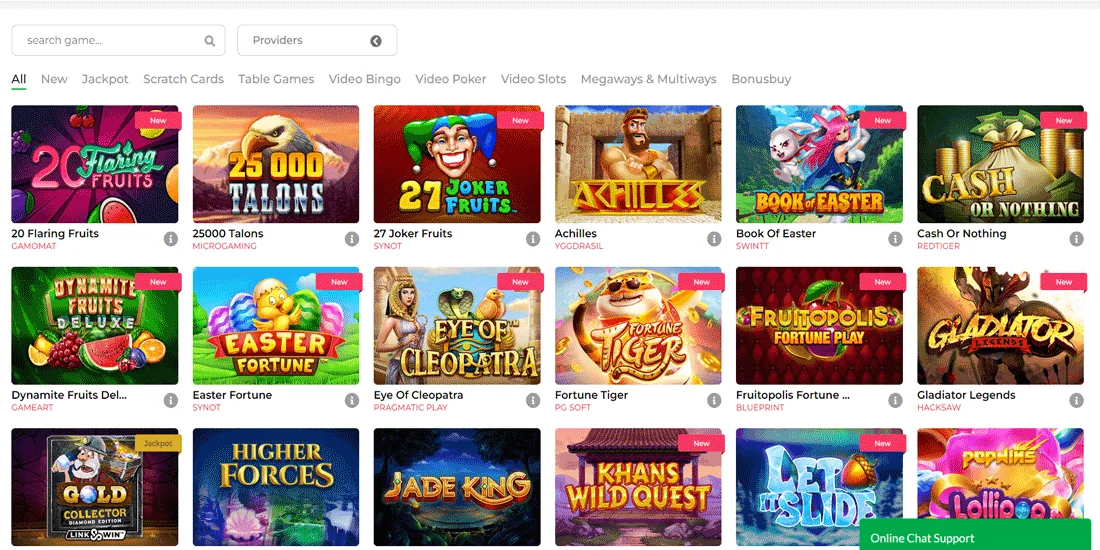Open the Video Slots tab
This screenshot has width=1100, height=550.
(533, 79)
